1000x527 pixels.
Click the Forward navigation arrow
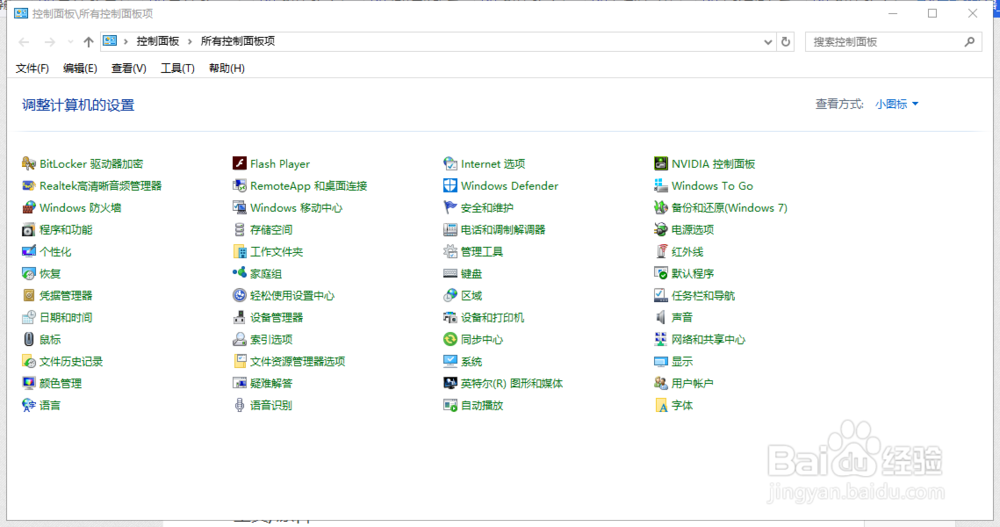[50, 42]
